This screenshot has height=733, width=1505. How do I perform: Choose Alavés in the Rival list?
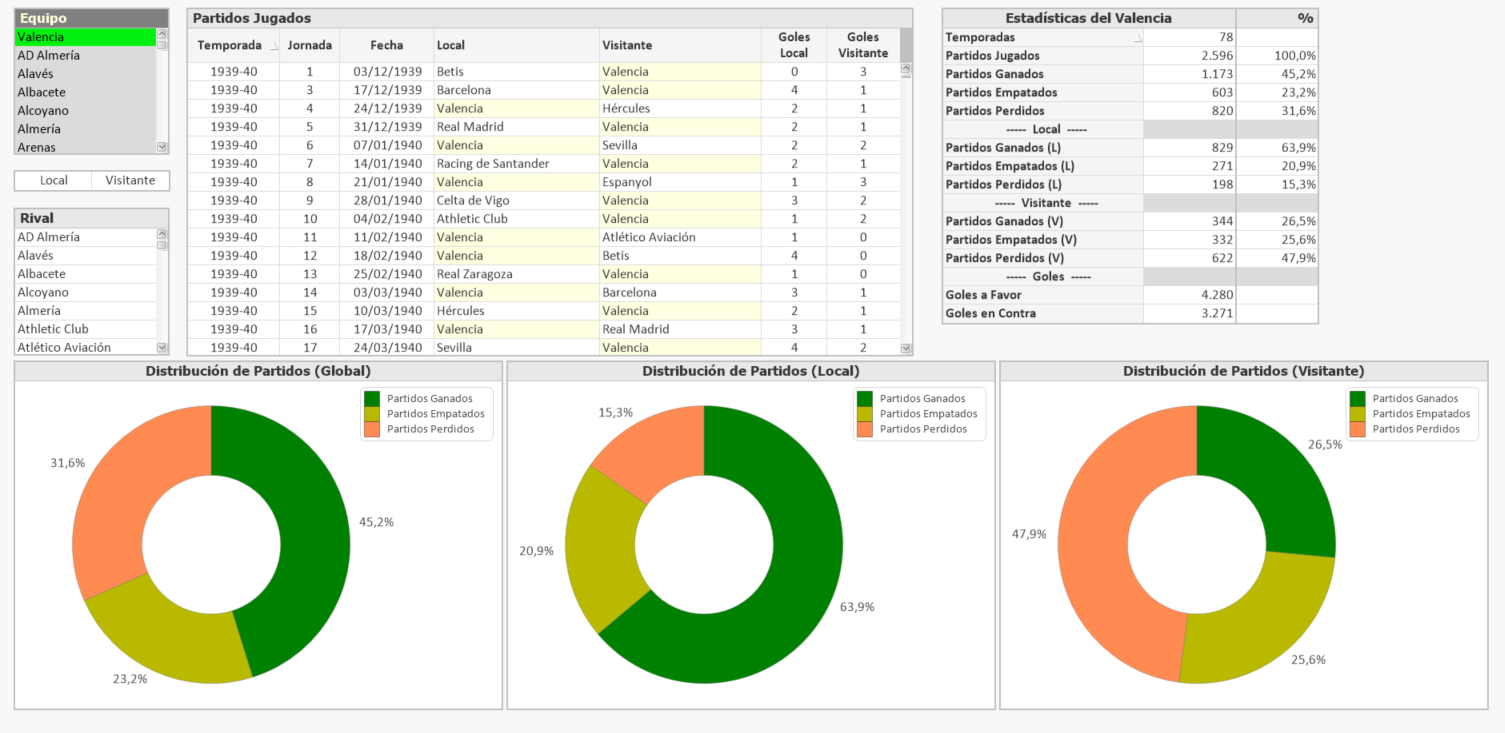tap(85, 256)
